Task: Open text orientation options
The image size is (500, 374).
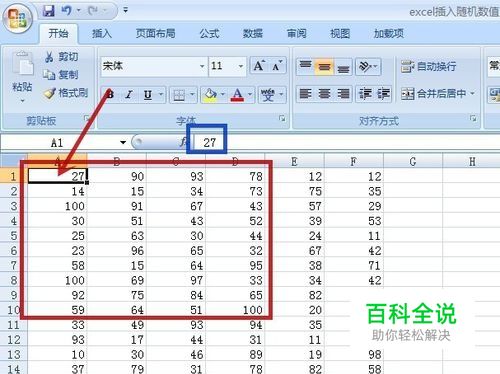Action: [x=368, y=66]
